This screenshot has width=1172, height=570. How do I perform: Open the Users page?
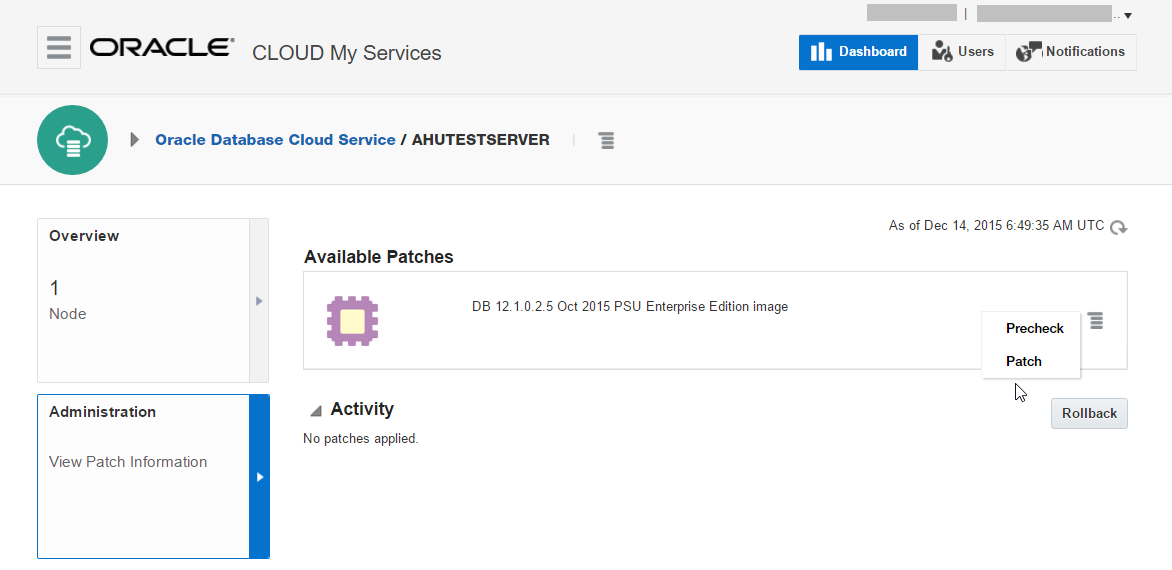click(x=962, y=52)
